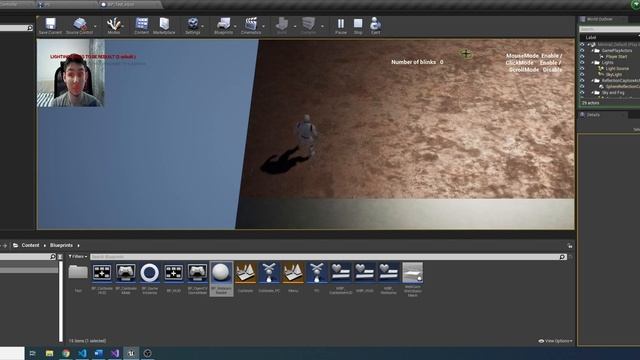This screenshot has height=360, width=640.
Task: Toggle visibility of ReflectionCaptureActors folder
Action: (x=582, y=80)
